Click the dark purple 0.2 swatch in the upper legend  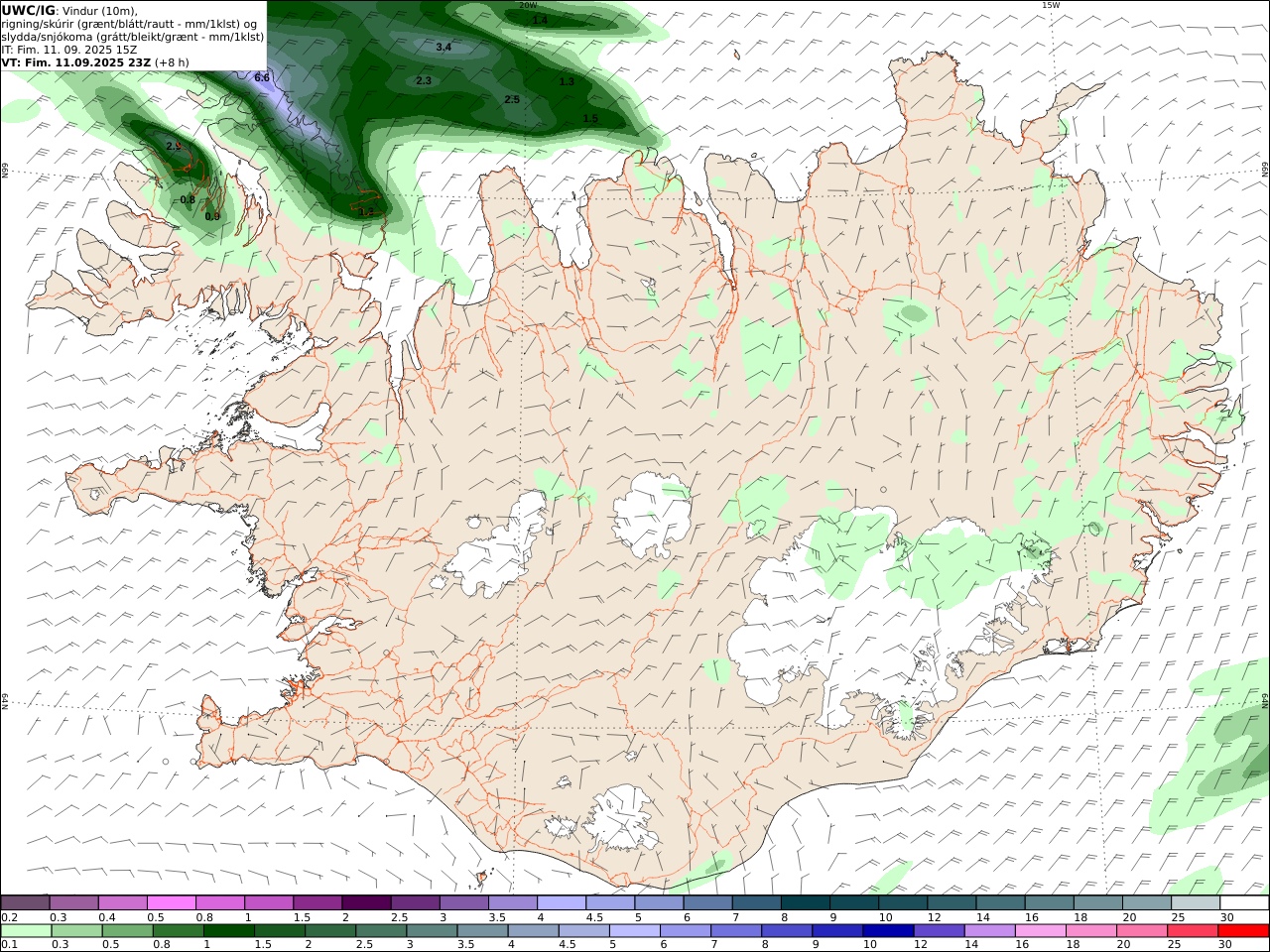(x=26, y=902)
